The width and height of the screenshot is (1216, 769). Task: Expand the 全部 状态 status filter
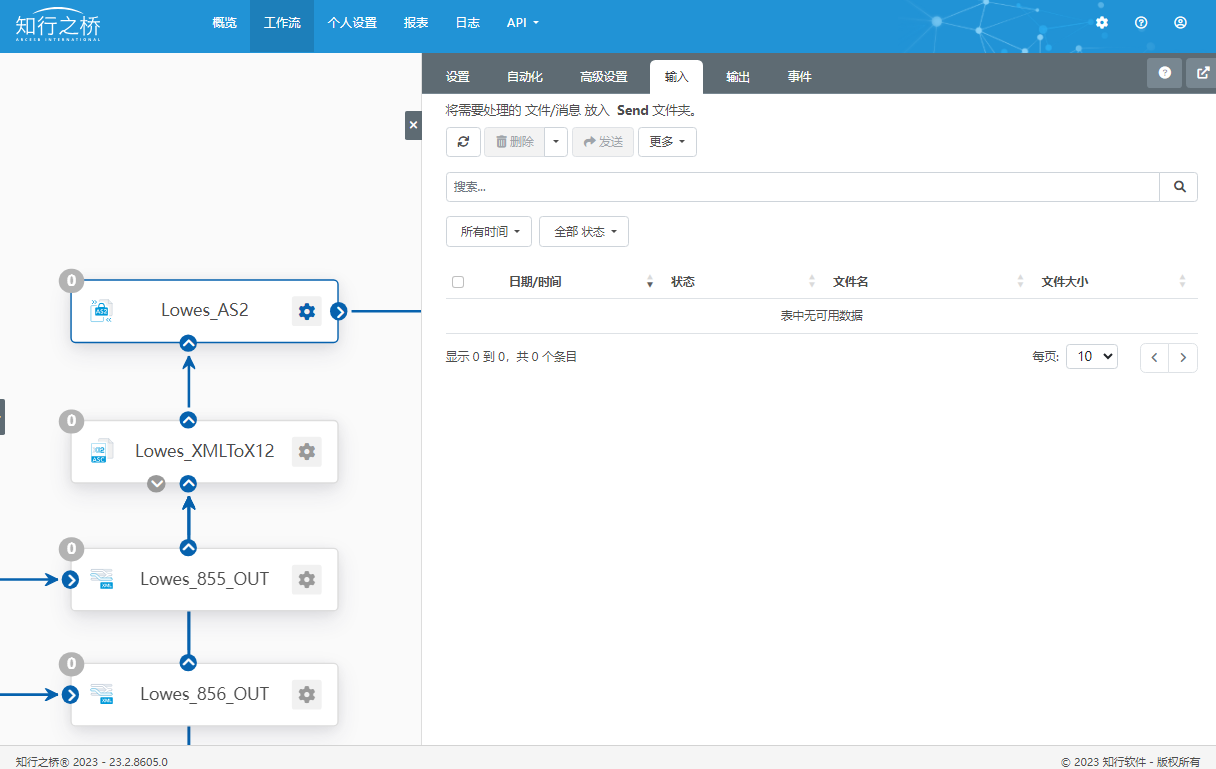(x=584, y=232)
